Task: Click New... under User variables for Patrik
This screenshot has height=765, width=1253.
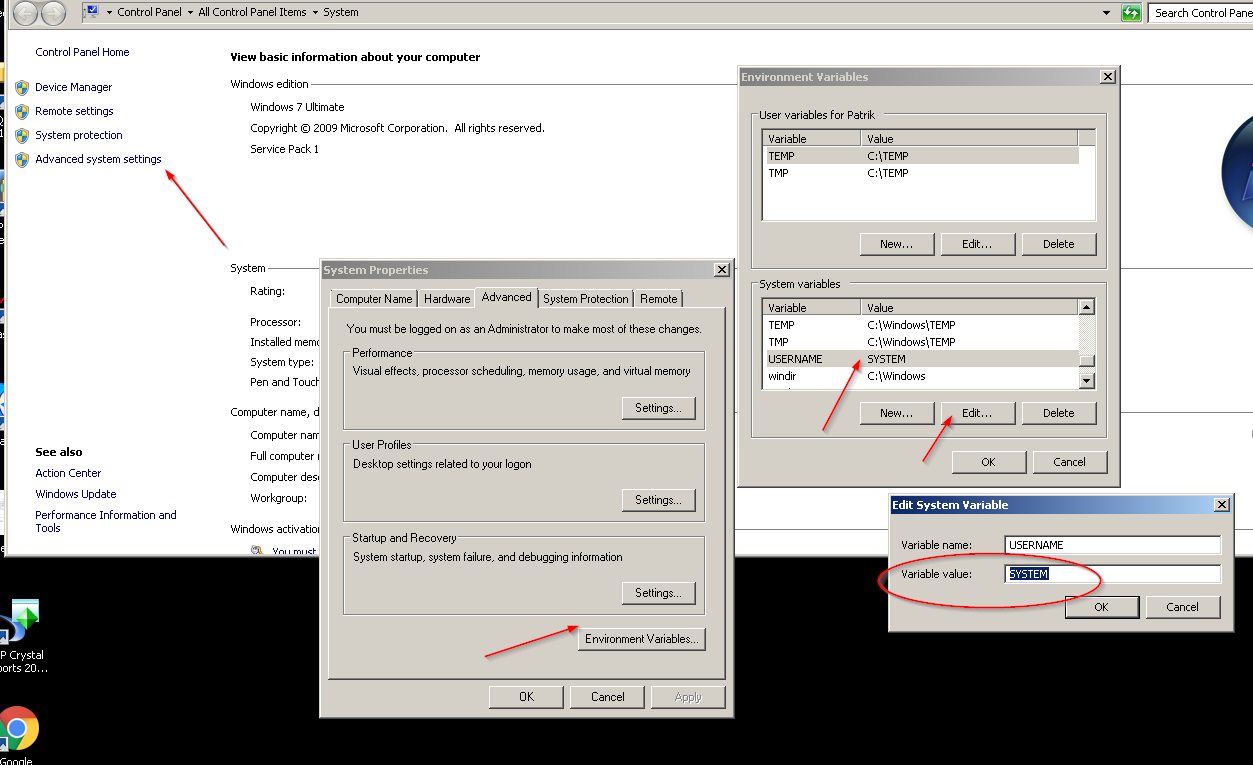Action: point(896,244)
